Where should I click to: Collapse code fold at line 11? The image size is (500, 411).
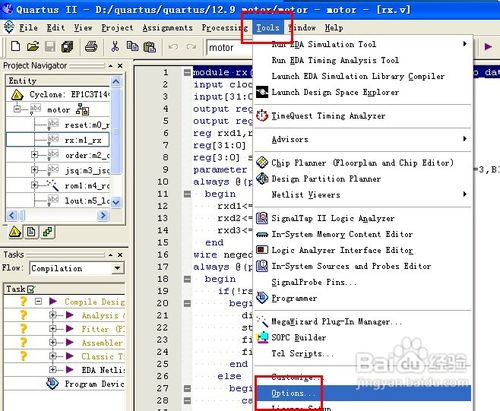coord(187,194)
